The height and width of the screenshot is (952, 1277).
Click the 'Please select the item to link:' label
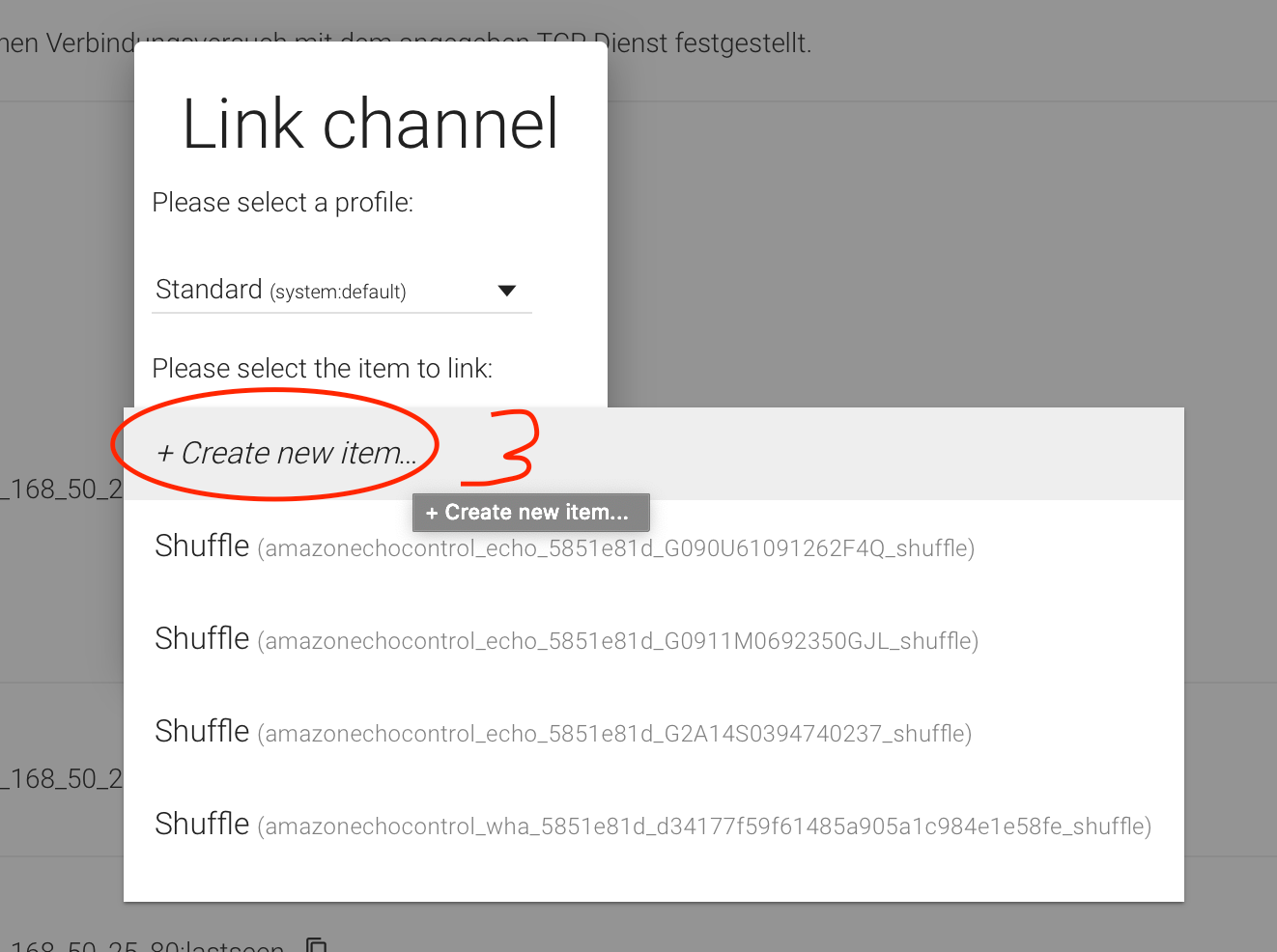click(x=322, y=369)
